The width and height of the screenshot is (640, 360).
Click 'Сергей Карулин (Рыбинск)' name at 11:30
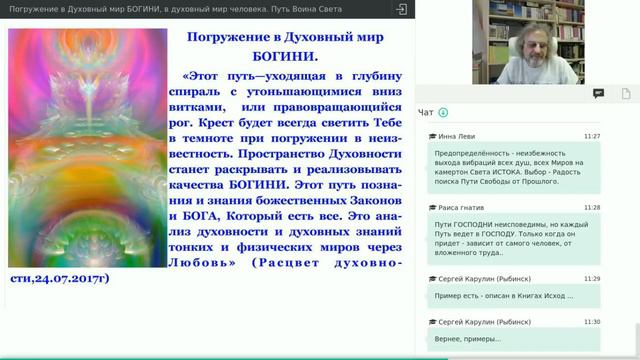(x=484, y=322)
